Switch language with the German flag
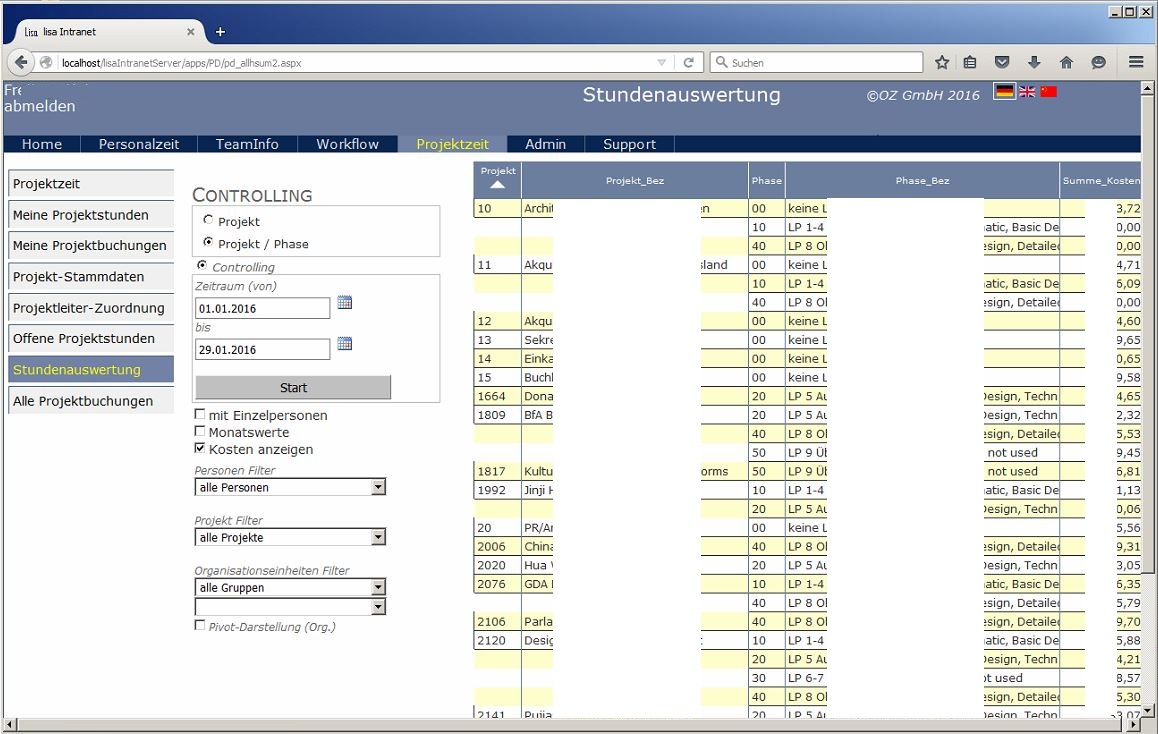 coord(1004,92)
